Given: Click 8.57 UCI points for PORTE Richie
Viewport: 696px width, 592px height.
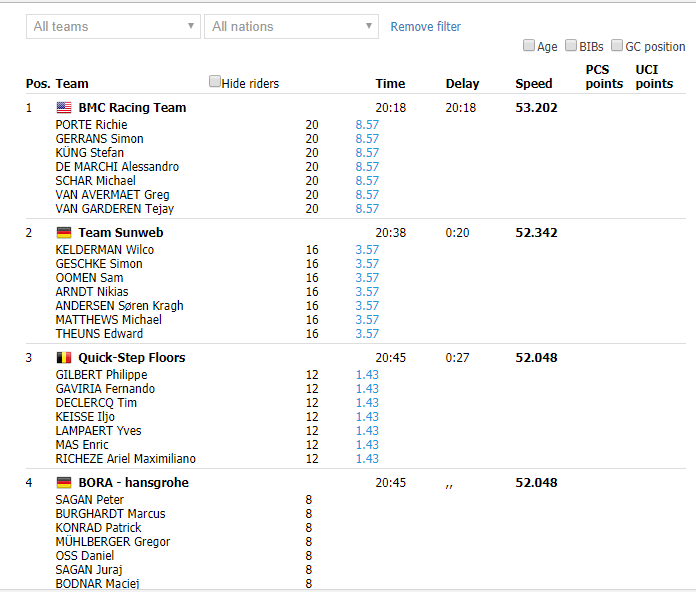Looking at the screenshot, I should (367, 125).
